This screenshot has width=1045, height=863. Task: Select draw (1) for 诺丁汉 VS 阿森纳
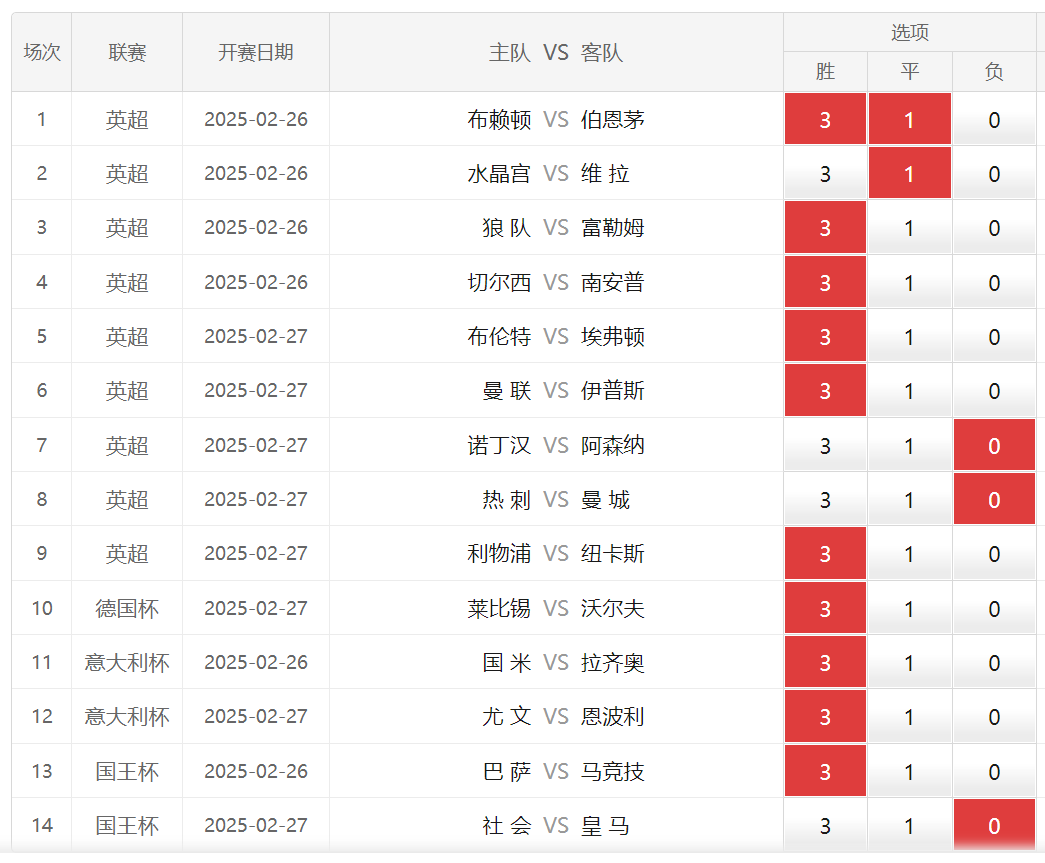point(910,444)
